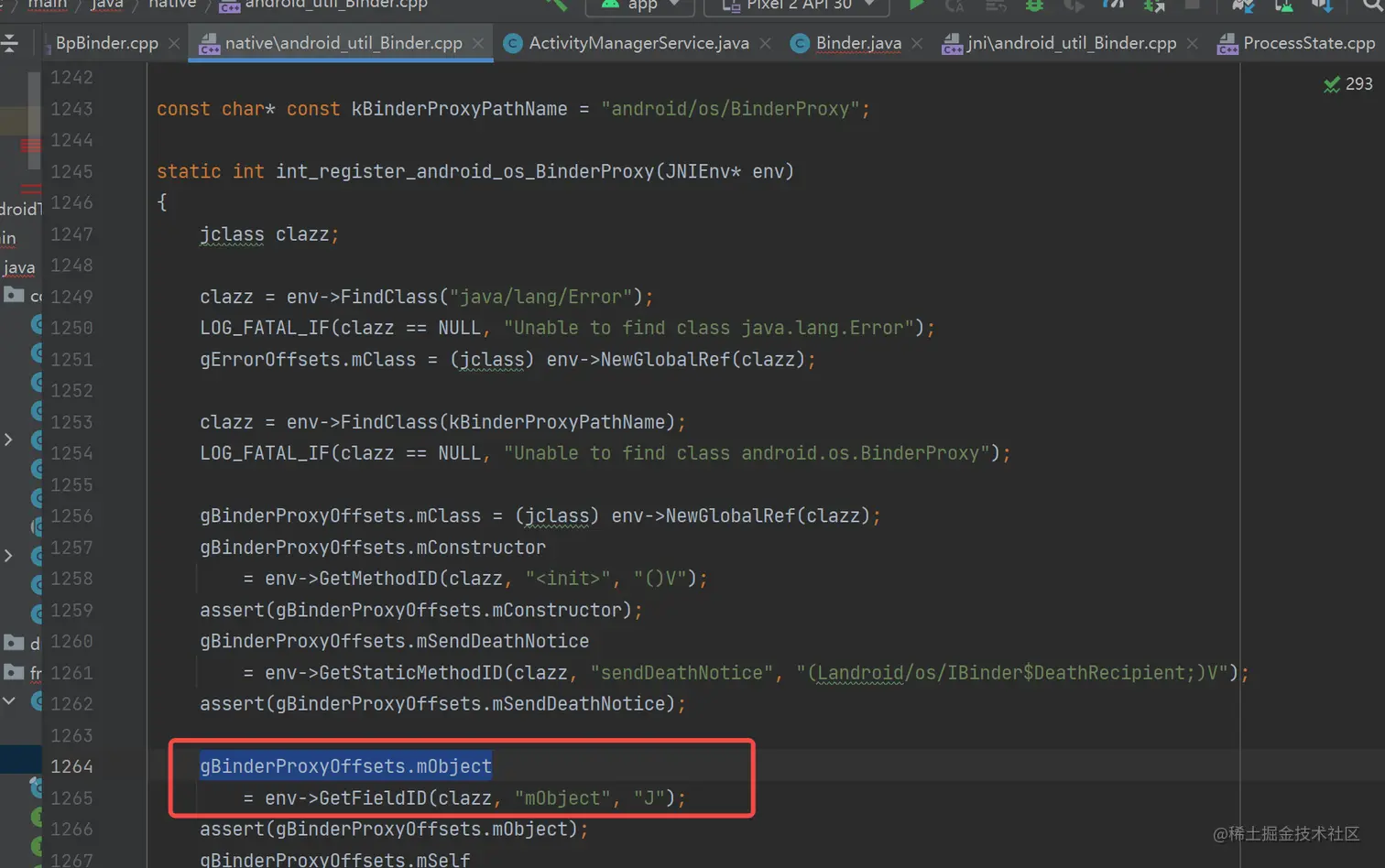This screenshot has width=1385, height=868.
Task: Click the C++ file icon on ProcessState.cpp tab
Action: (x=1227, y=43)
